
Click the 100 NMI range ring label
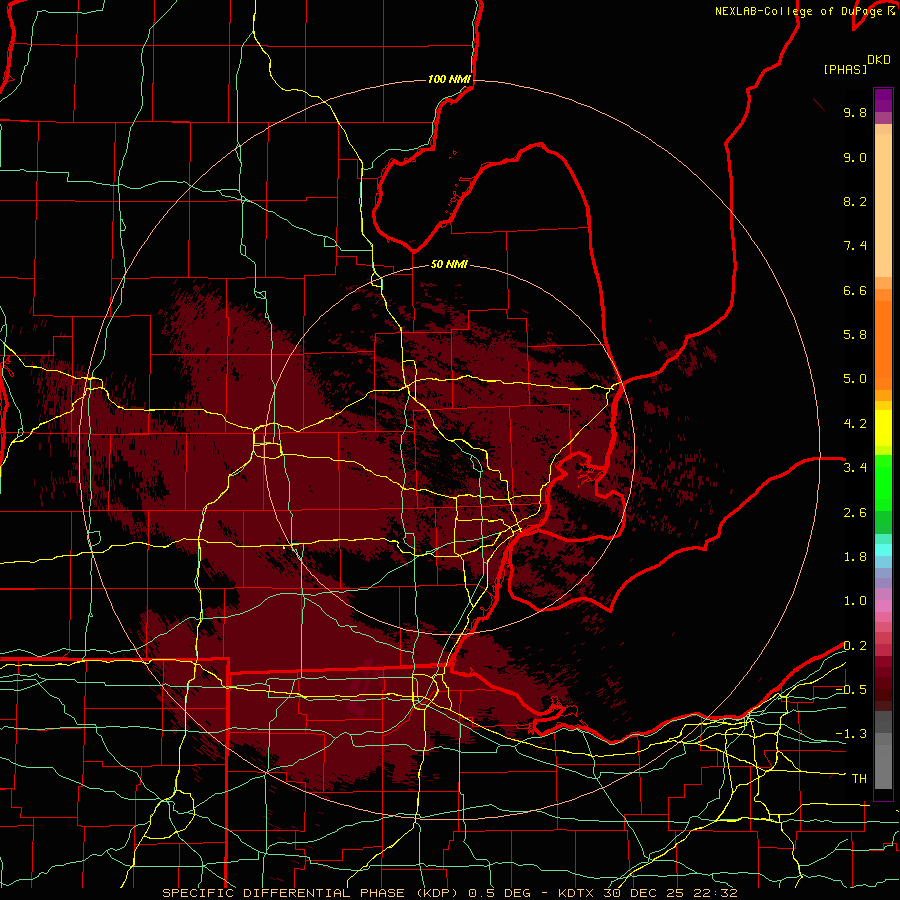click(449, 79)
